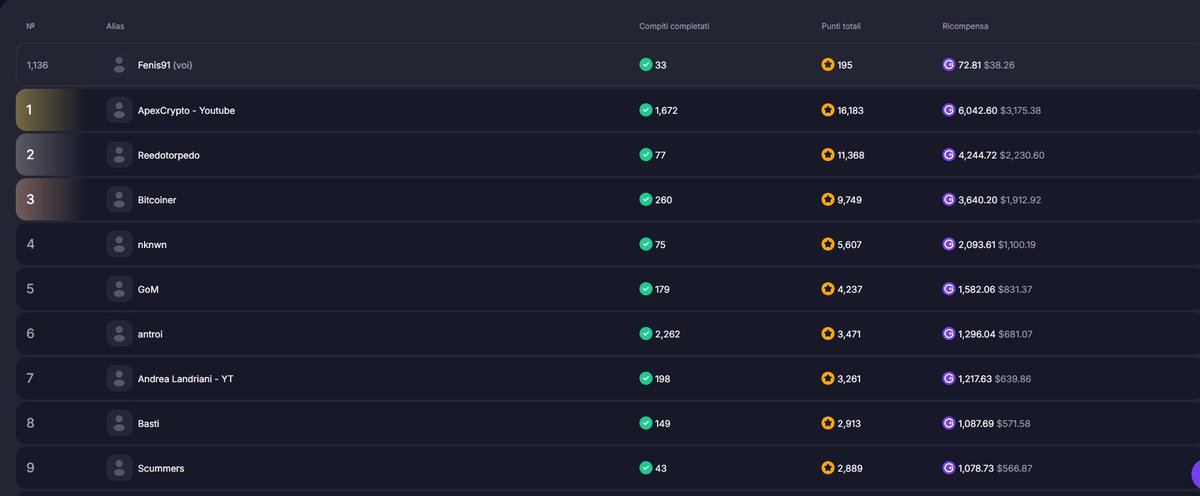
Task: Click the reward value 4,244.72 $2,230.60
Action: tap(1000, 155)
